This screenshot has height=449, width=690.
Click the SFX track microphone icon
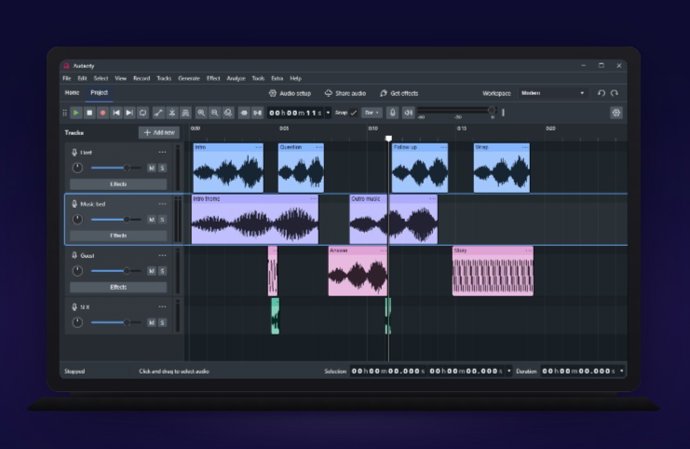(74, 307)
